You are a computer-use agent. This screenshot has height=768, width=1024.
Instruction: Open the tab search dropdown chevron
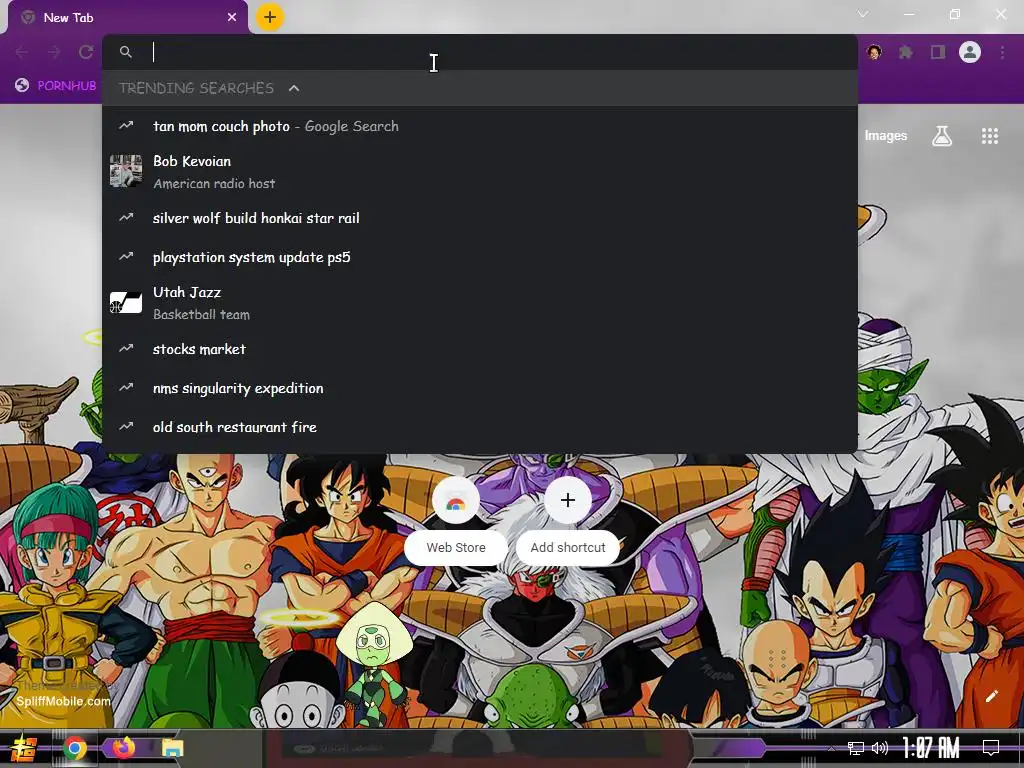point(863,14)
